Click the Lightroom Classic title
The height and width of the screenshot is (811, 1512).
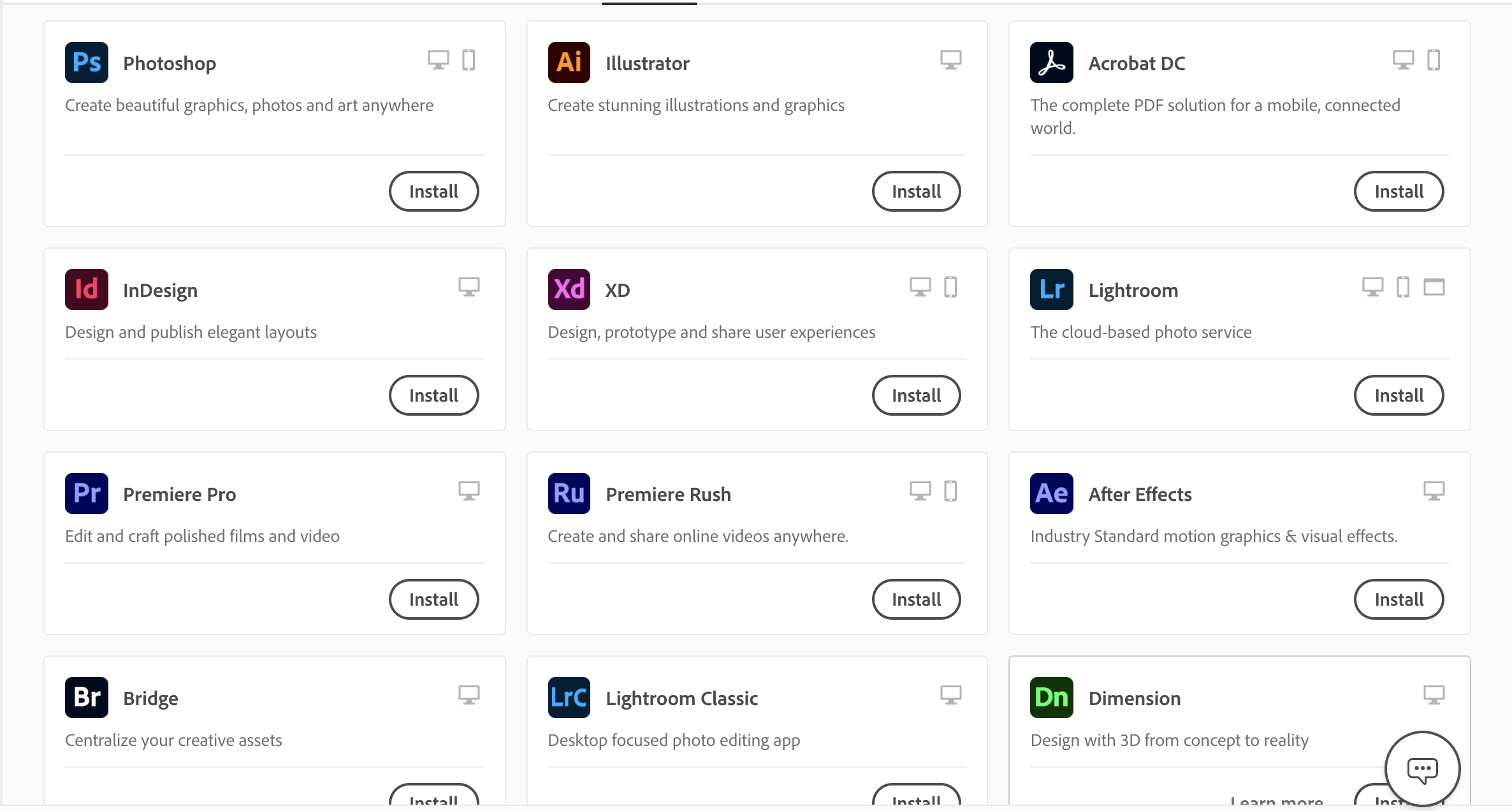681,699
